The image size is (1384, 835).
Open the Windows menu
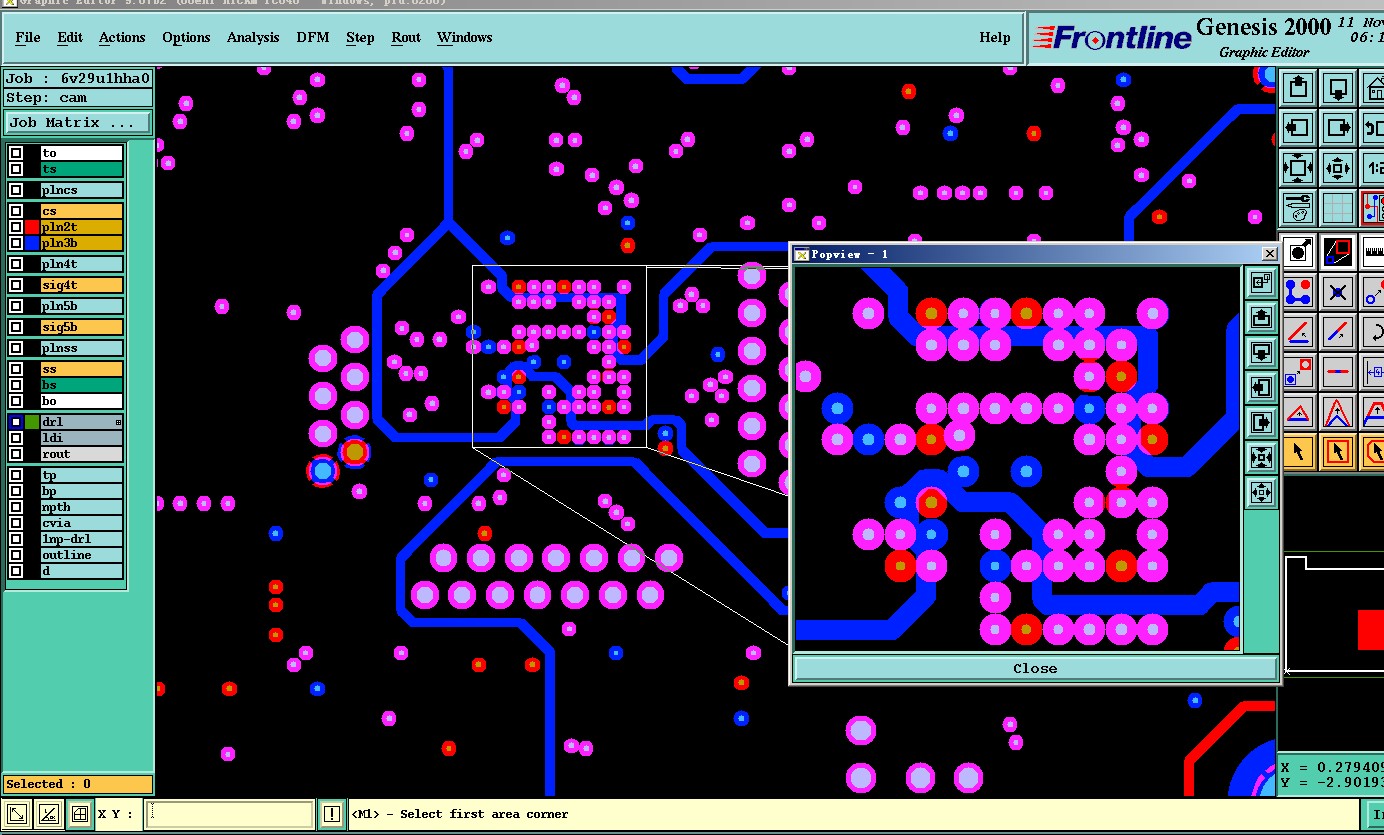point(465,37)
